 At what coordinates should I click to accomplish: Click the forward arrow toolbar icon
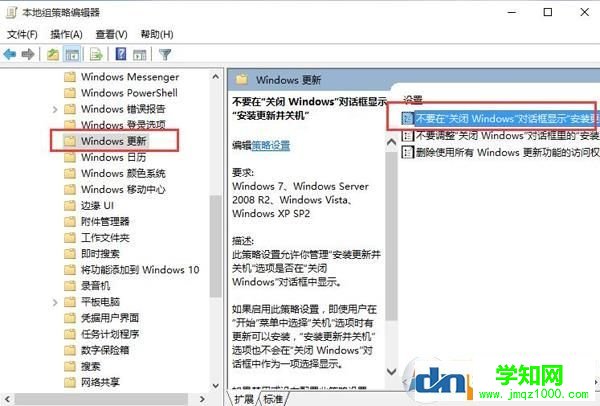point(28,54)
